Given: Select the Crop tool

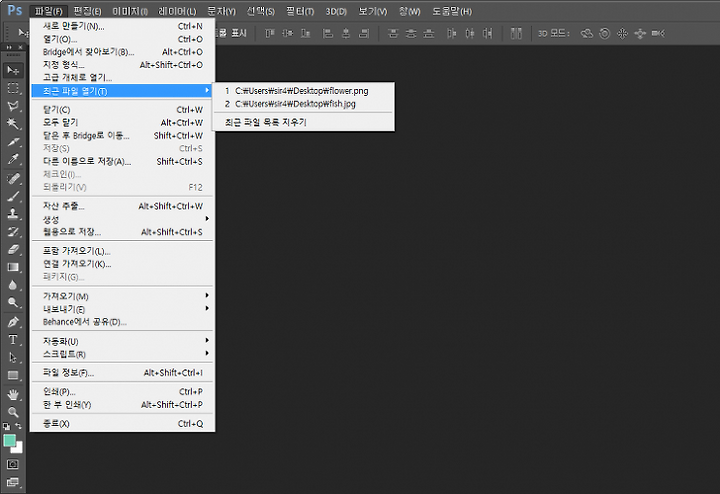Looking at the screenshot, I should click(x=13, y=142).
